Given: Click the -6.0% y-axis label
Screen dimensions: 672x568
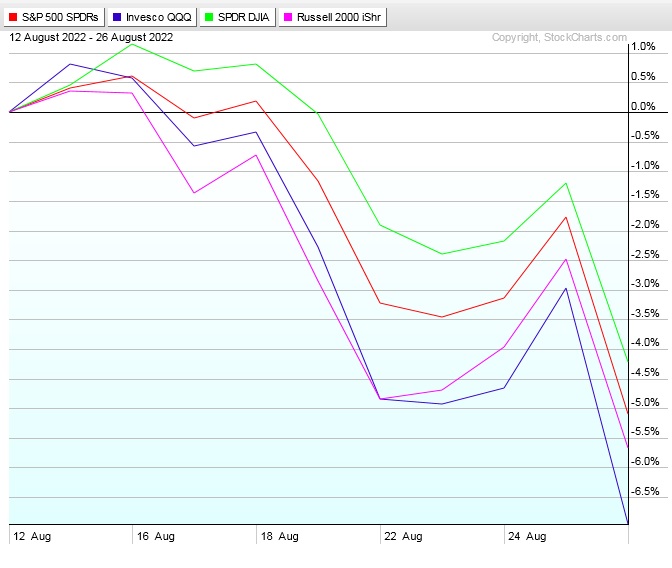Looking at the screenshot, I should tap(645, 462).
